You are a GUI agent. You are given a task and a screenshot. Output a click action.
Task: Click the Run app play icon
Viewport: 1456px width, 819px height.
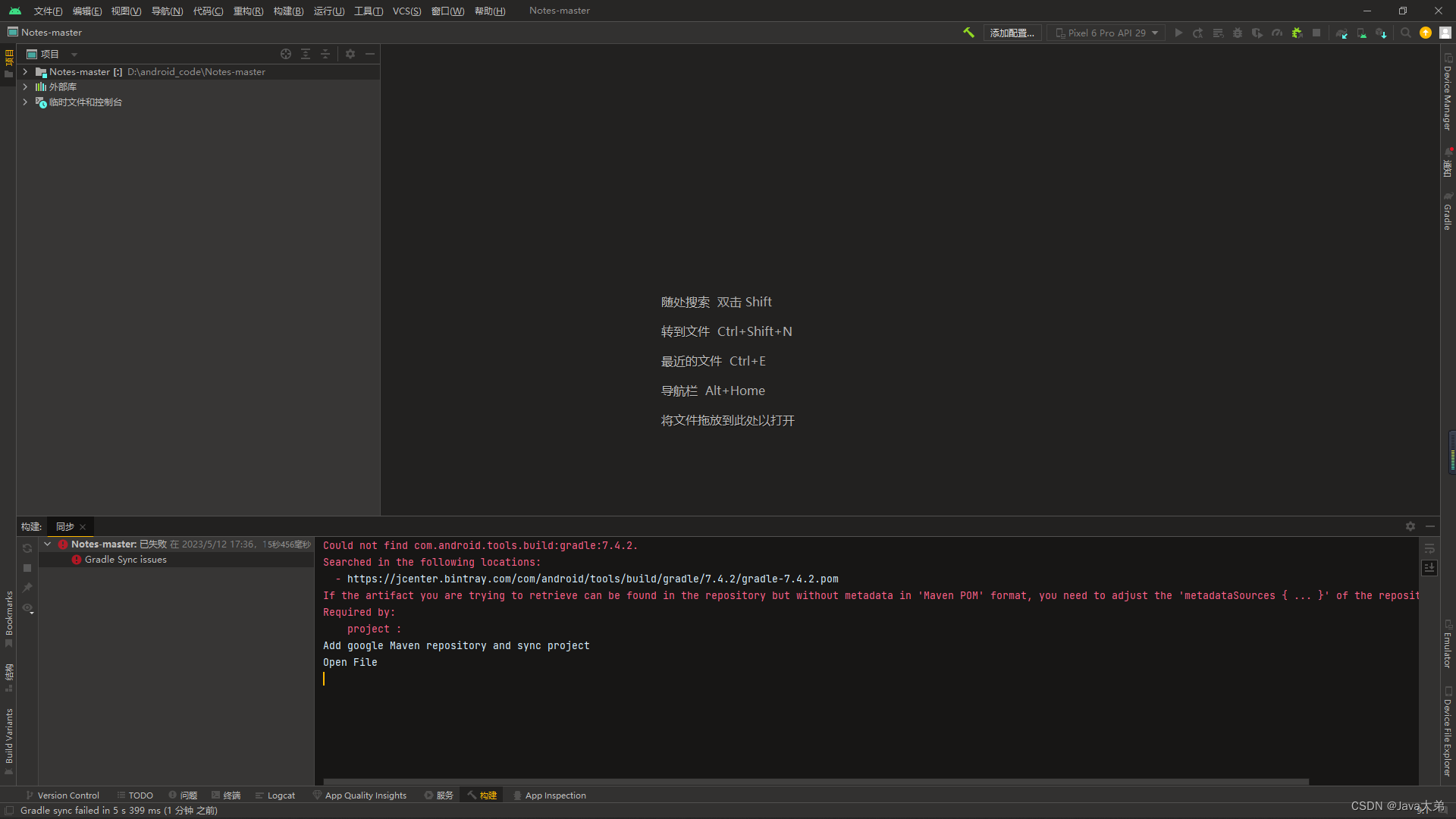click(1178, 33)
